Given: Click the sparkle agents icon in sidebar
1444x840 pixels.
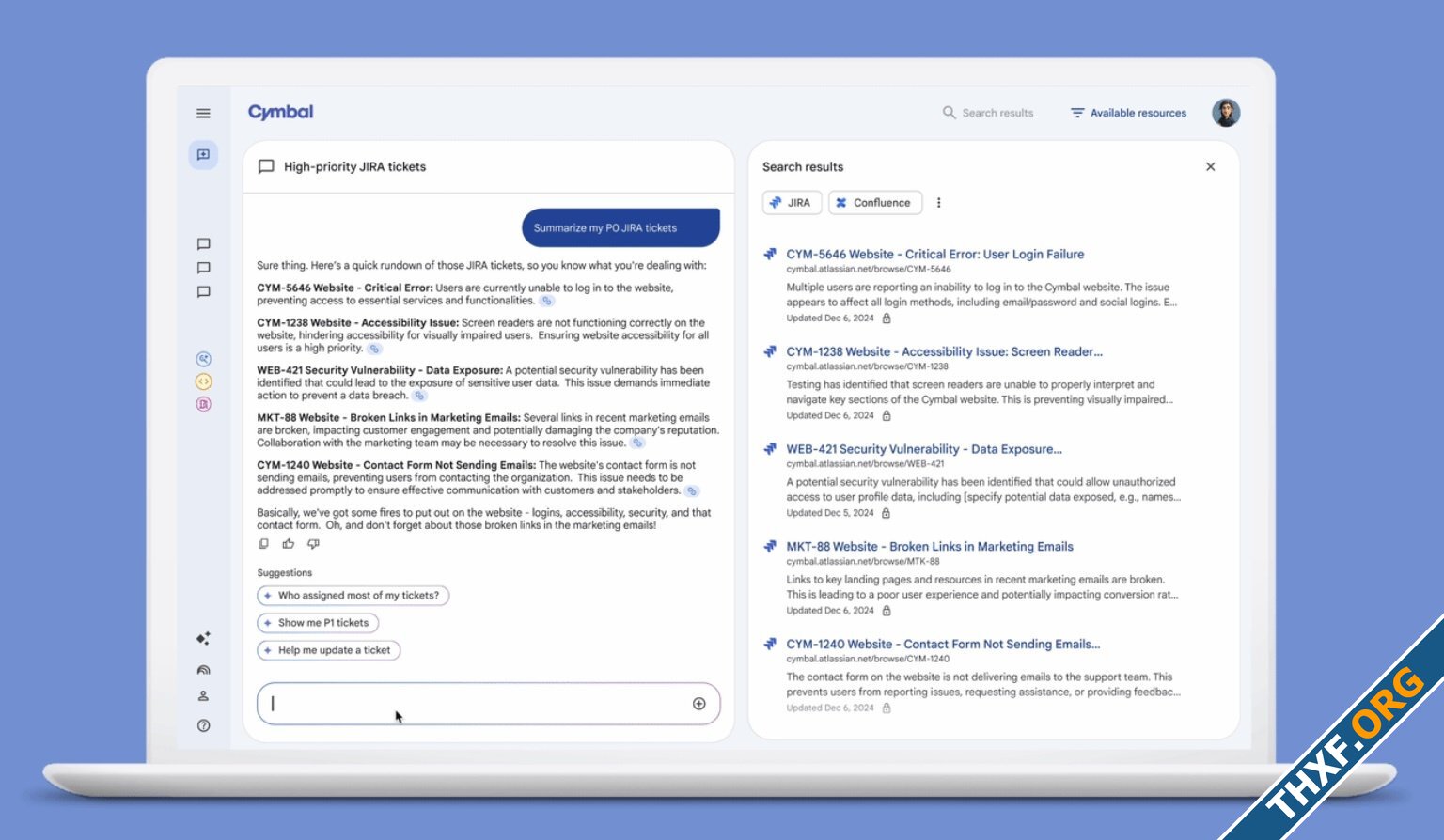Looking at the screenshot, I should point(203,638).
